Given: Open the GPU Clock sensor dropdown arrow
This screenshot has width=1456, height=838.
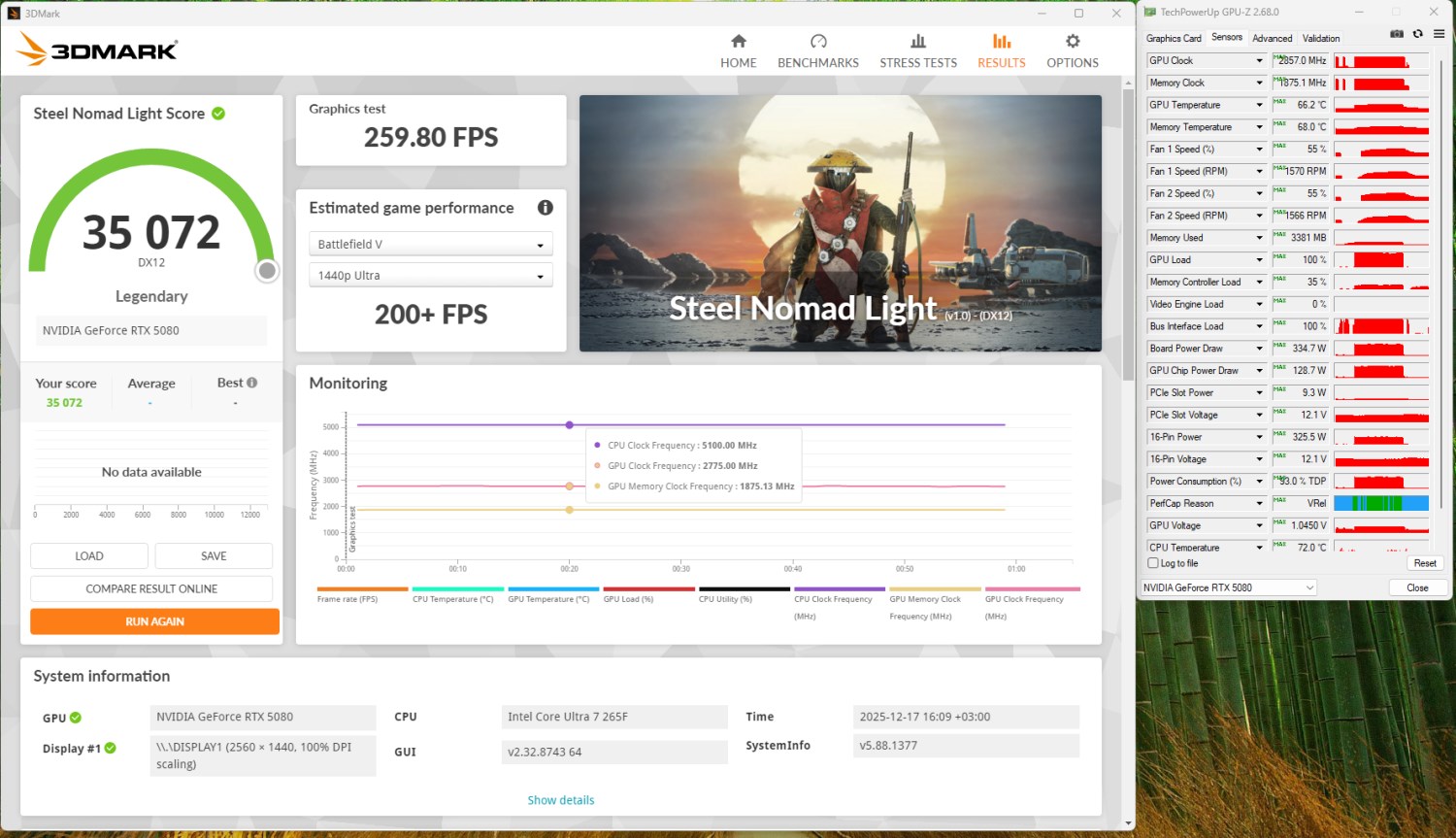Looking at the screenshot, I should pyautogui.click(x=1260, y=61).
